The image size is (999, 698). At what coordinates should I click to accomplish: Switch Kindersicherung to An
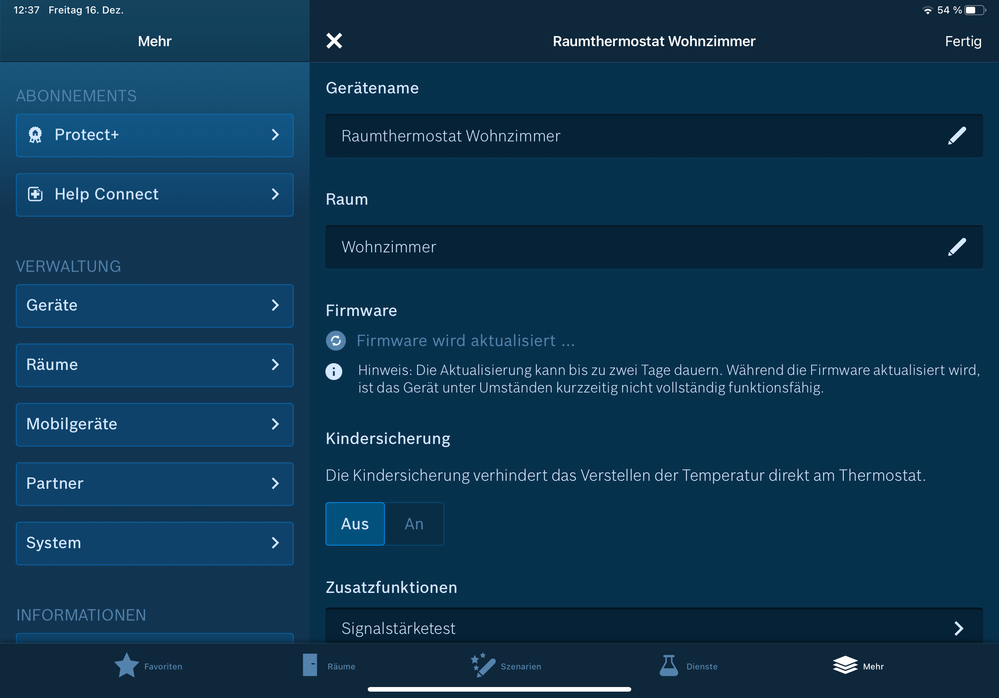(414, 524)
